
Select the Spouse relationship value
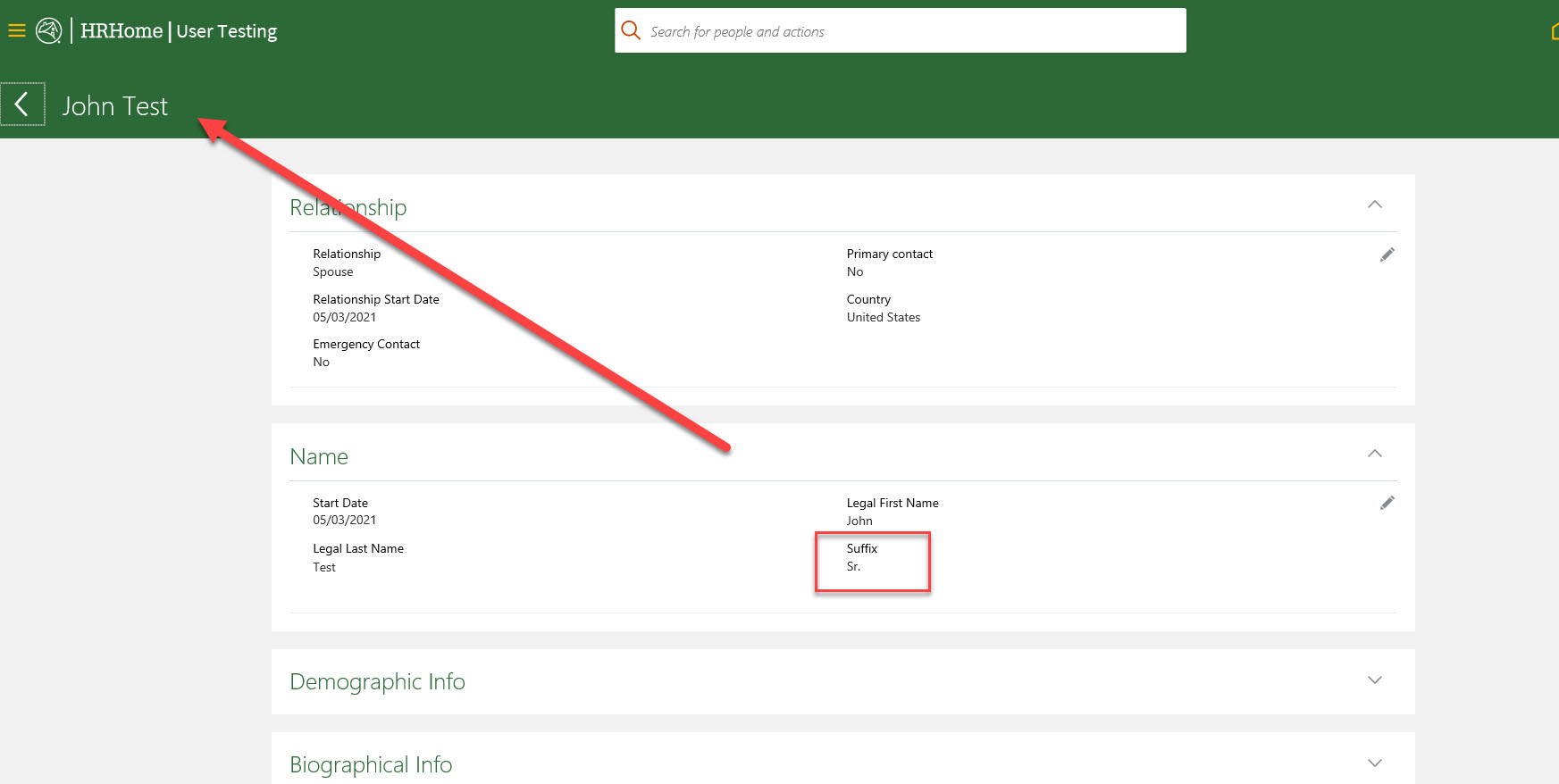[x=332, y=272]
